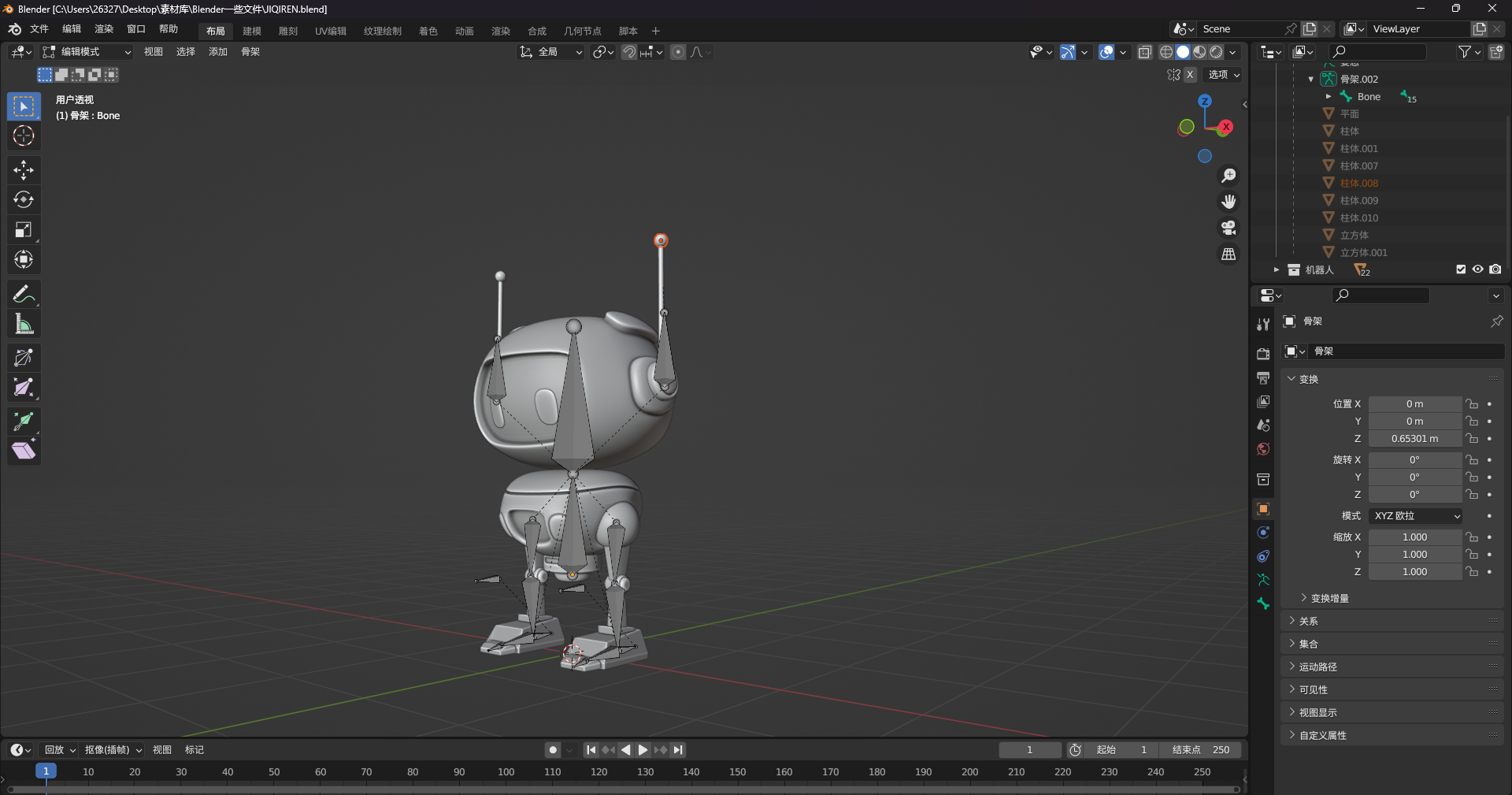Click the current frame number field
The image size is (1512, 795).
click(x=1030, y=750)
